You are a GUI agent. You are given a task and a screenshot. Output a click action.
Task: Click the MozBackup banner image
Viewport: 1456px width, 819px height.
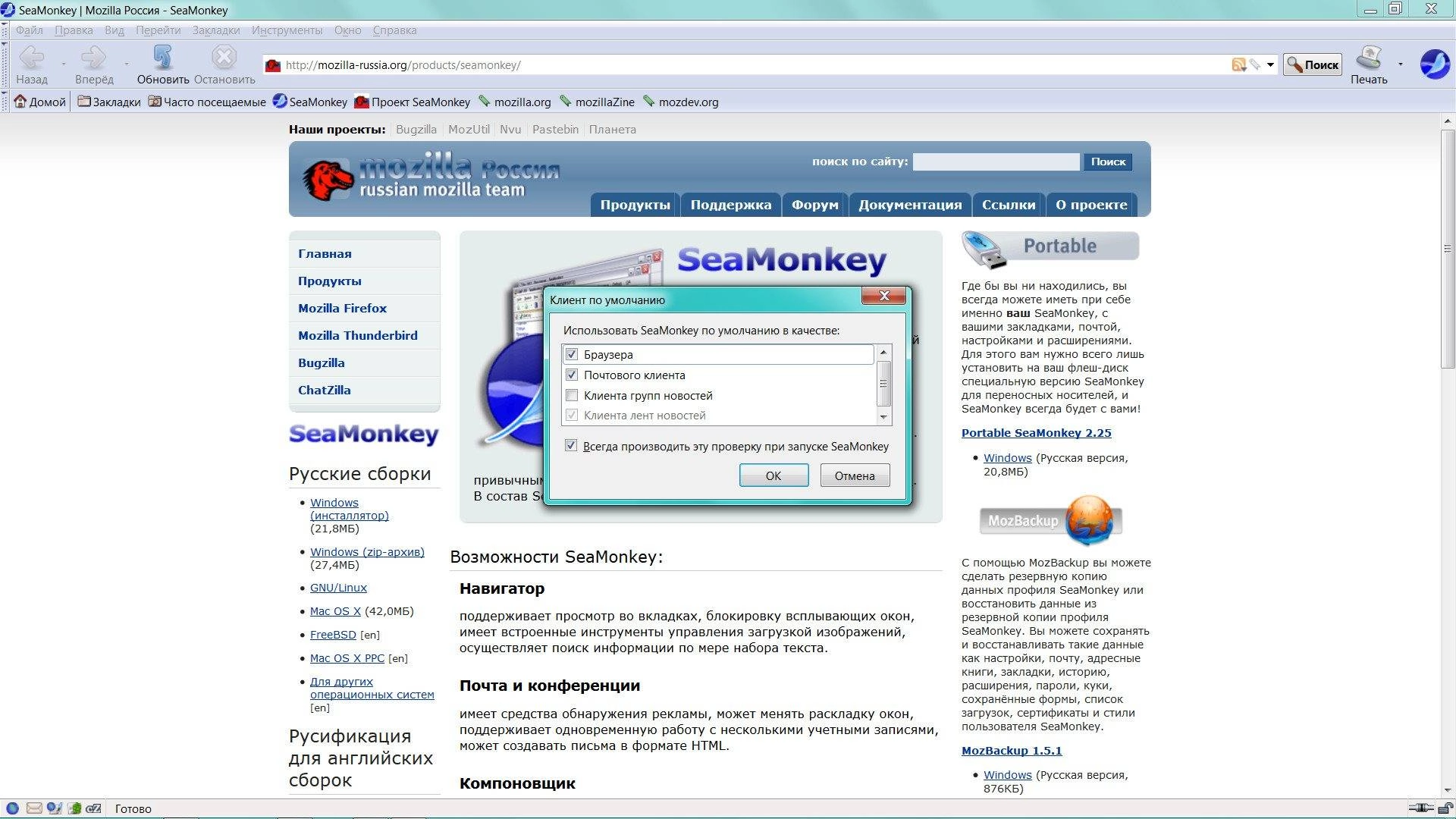(x=1050, y=520)
